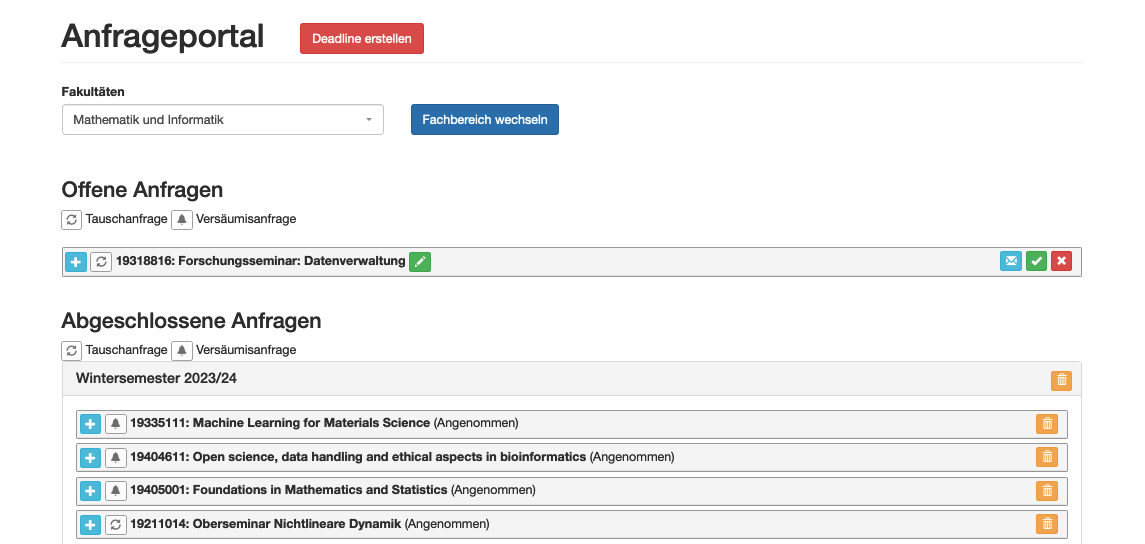Click the Fachbereich wechseln button
Viewport: 1145px width, 544px height.
485,120
